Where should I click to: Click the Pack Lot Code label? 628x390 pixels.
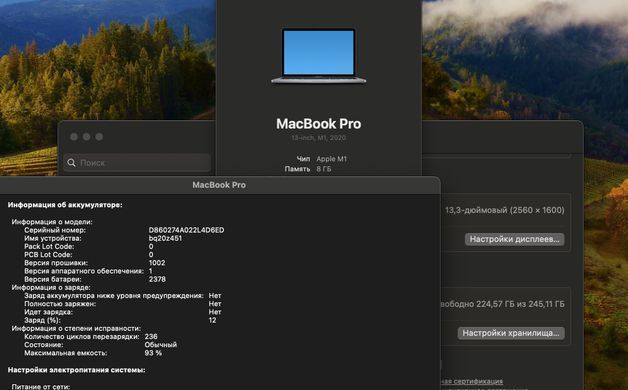click(x=49, y=247)
